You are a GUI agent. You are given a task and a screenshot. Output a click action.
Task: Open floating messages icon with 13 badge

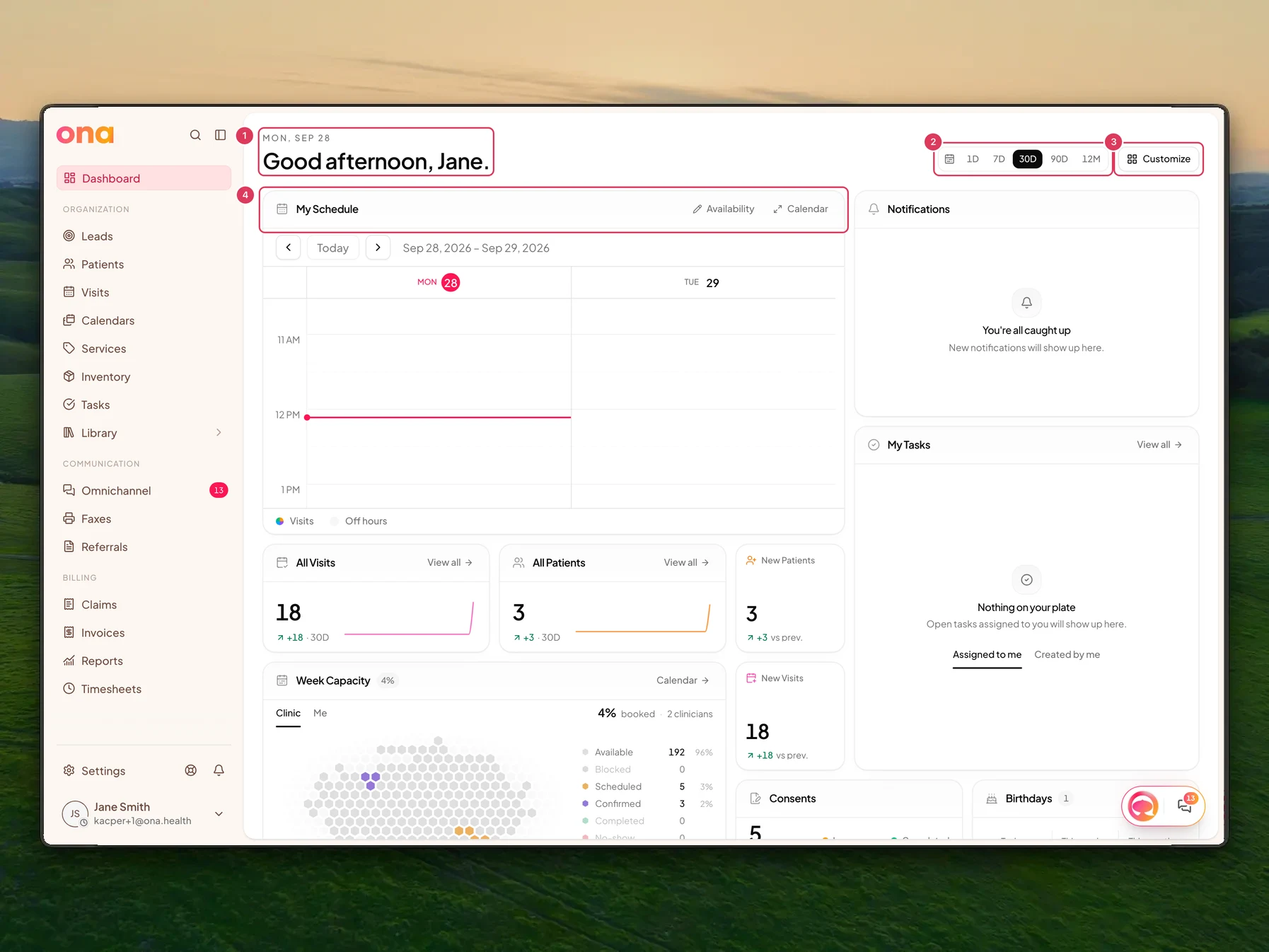1185,806
